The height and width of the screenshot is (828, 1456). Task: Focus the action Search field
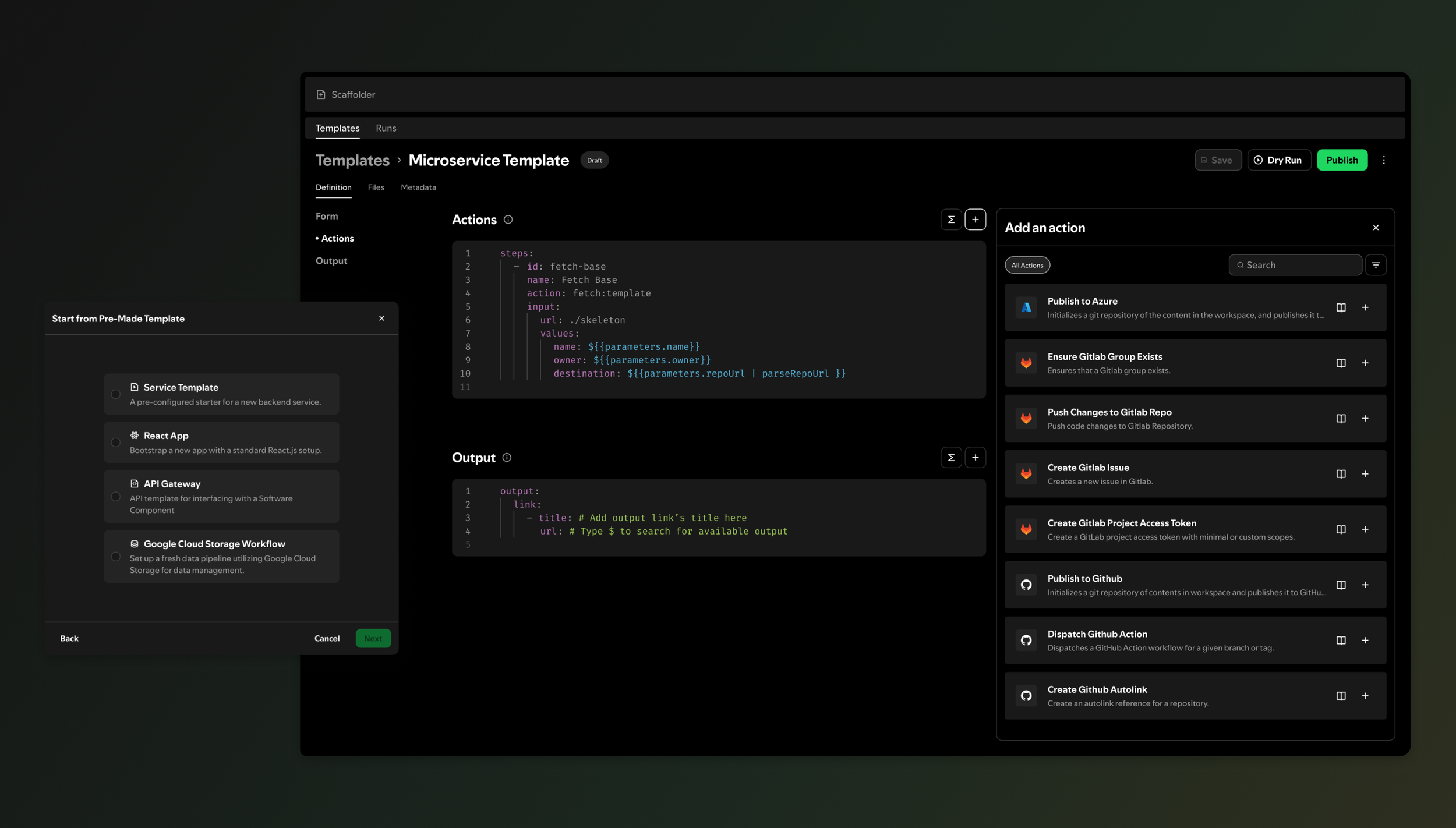[x=1295, y=265]
